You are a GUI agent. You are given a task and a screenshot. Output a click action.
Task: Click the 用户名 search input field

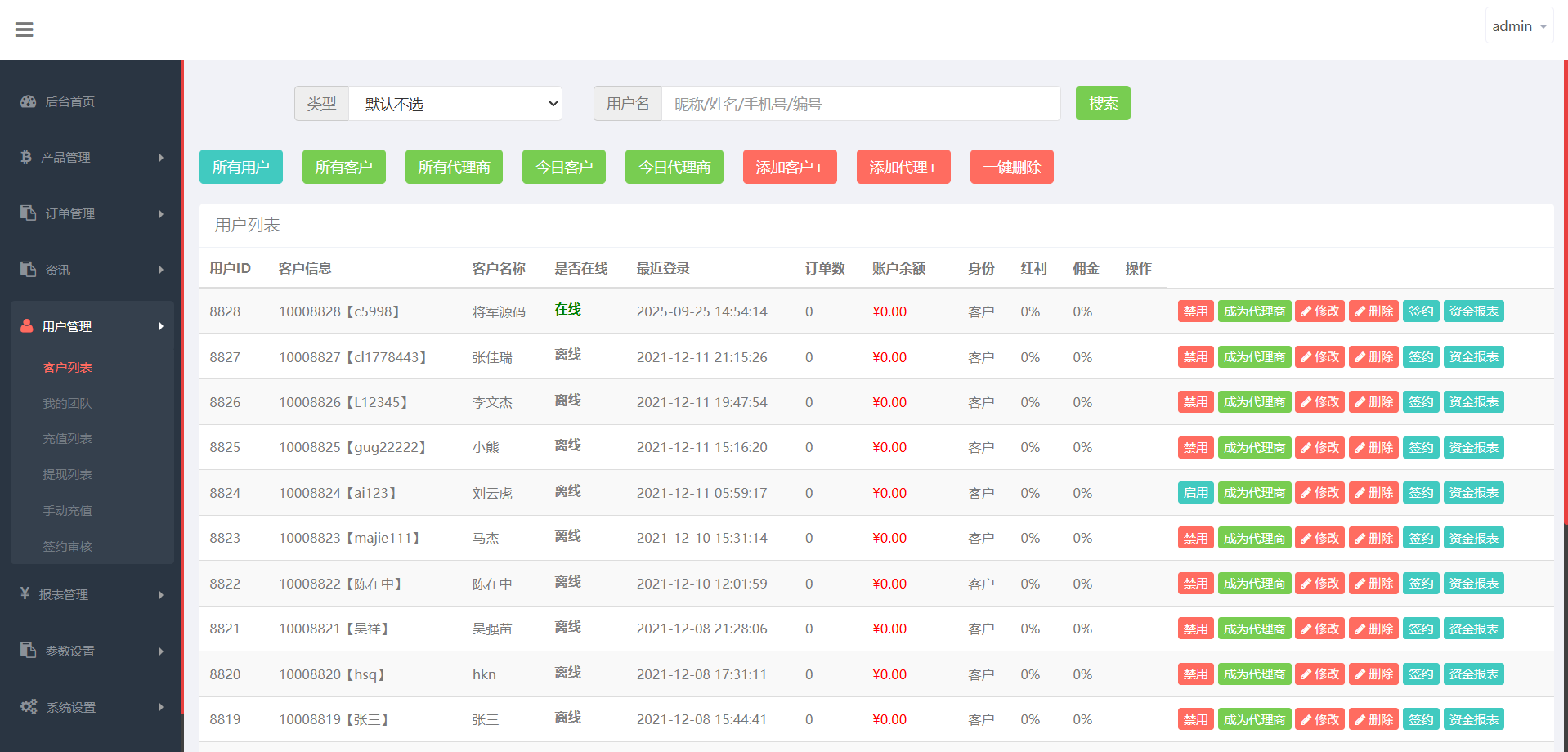[860, 104]
